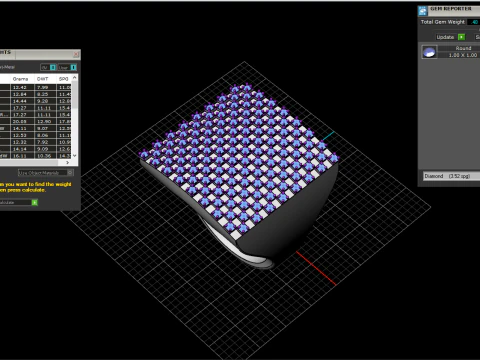
Task: Select the 14.14 grams cell
Action: click(22, 149)
